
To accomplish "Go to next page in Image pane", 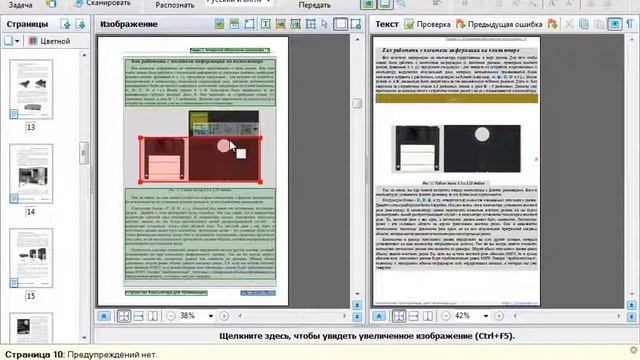I will 357,317.
